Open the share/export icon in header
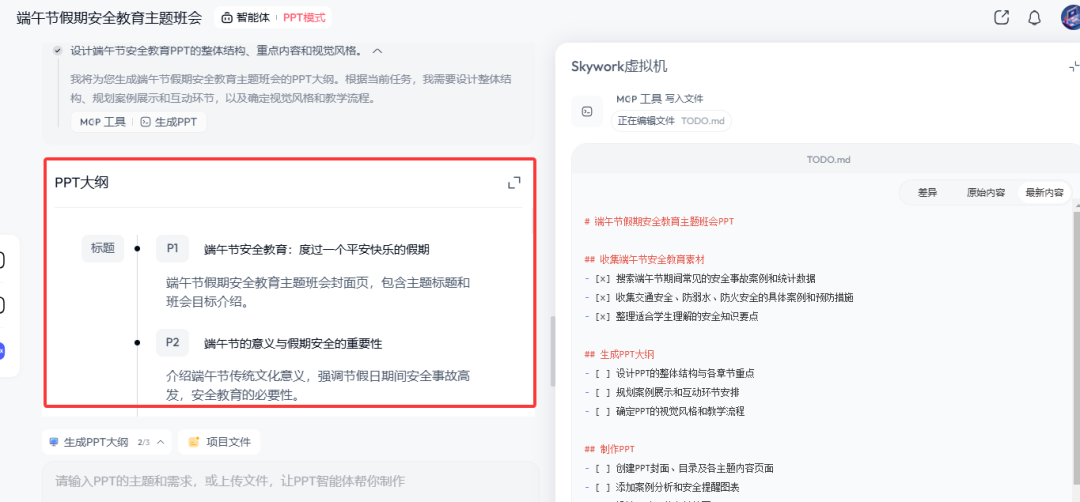Image resolution: width=1080 pixels, height=502 pixels. tap(1001, 18)
